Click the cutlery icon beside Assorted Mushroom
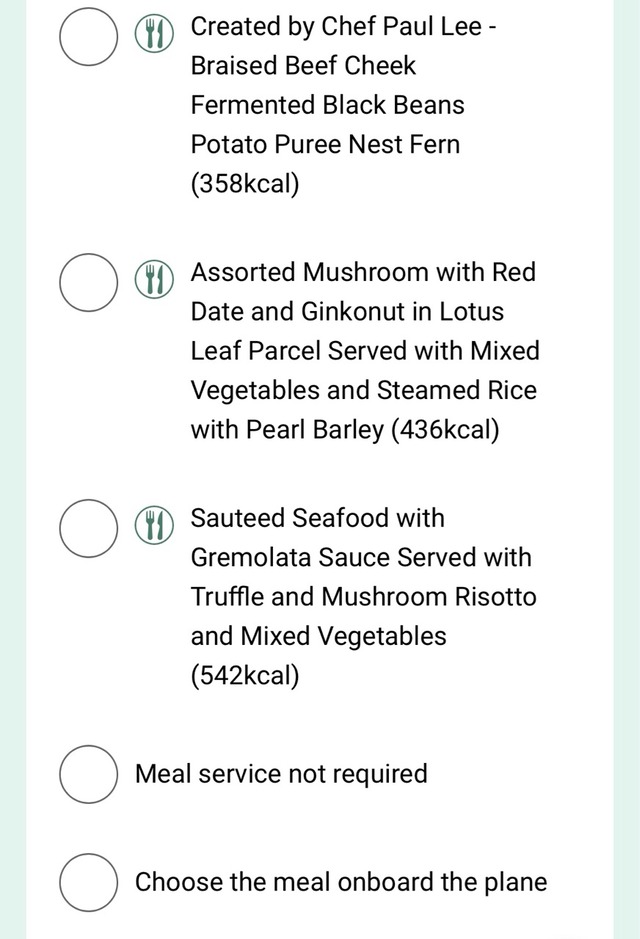This screenshot has width=640, height=939. pos(154,279)
